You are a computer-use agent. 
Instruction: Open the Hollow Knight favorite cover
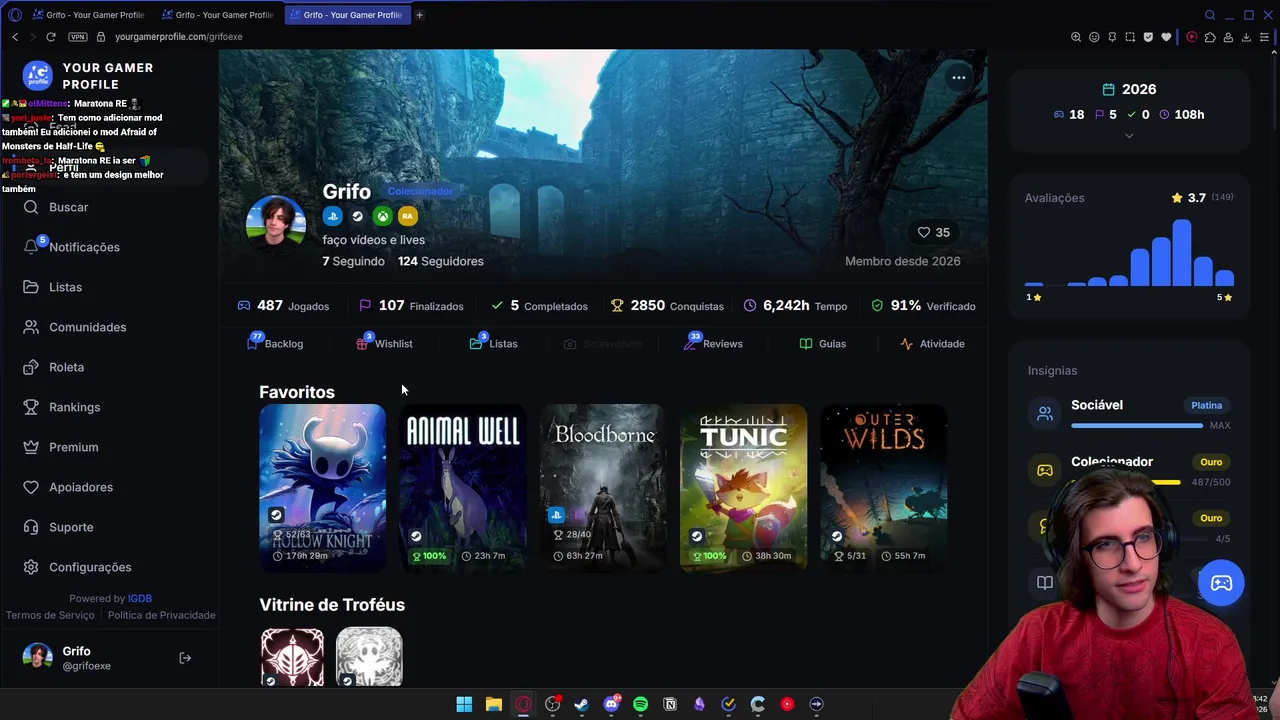click(322, 488)
